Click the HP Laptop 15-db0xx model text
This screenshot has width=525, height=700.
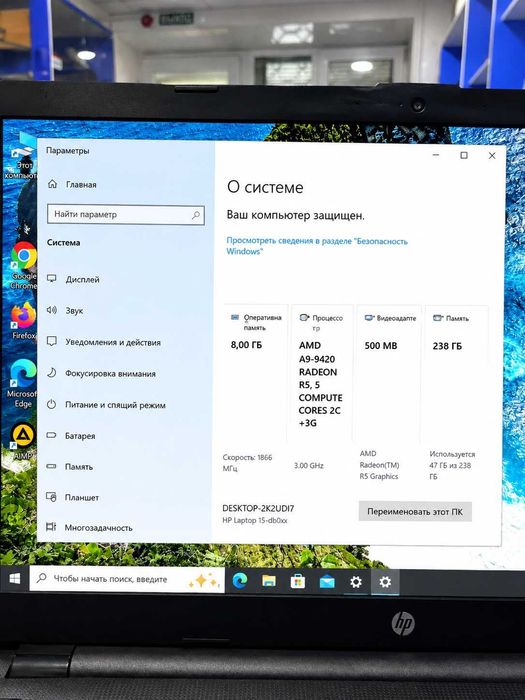254,521
